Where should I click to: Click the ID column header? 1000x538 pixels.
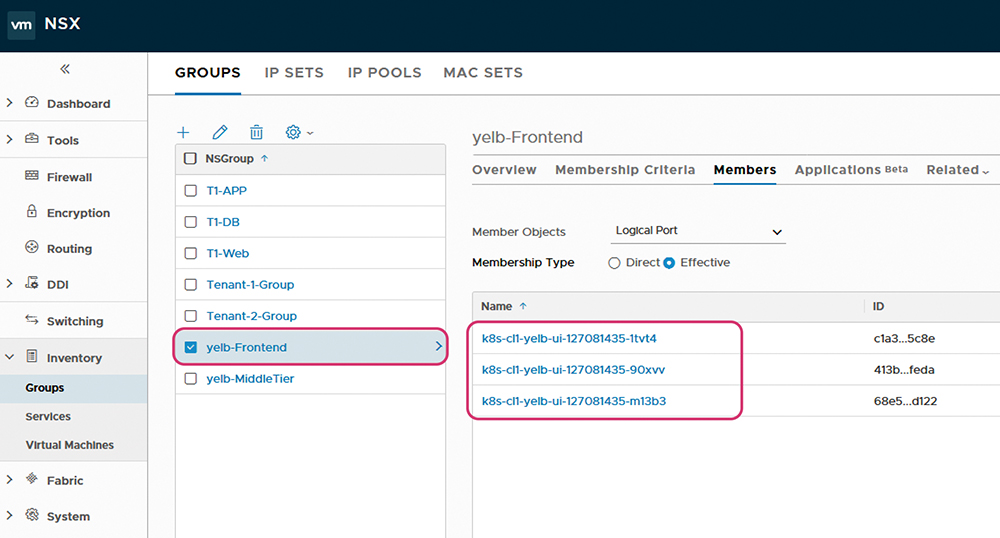(x=878, y=307)
